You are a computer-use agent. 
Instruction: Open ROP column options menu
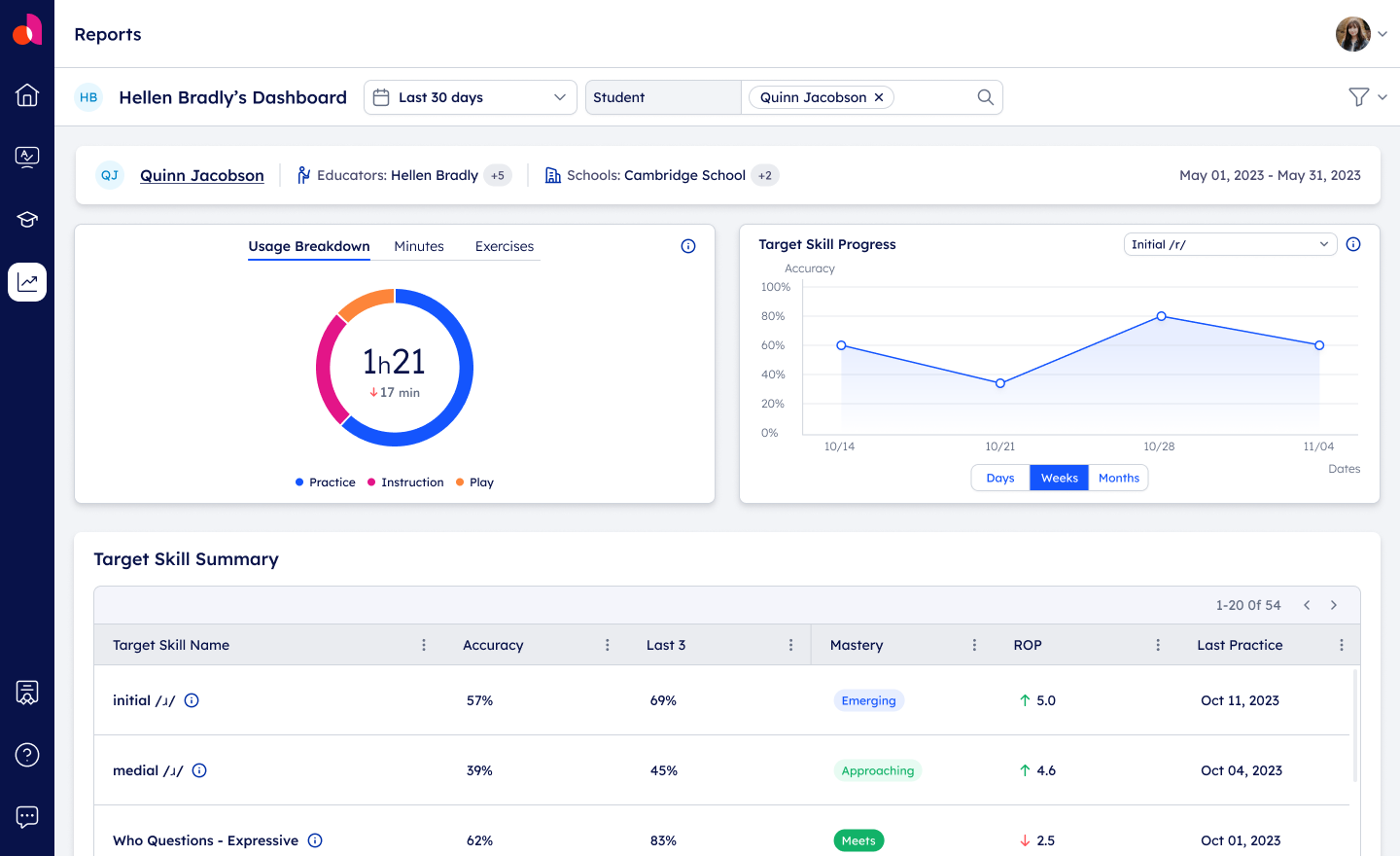pyautogui.click(x=1158, y=645)
